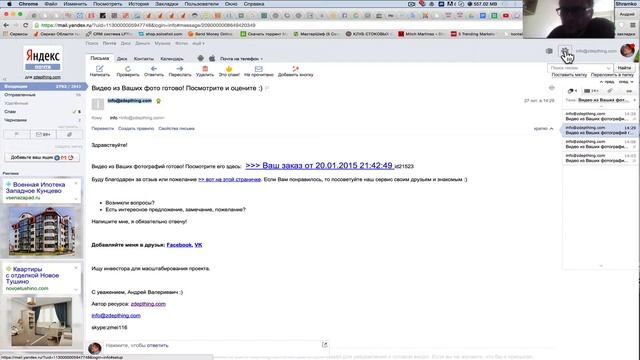The width and height of the screenshot is (640, 360).
Task: Click the Удалить trash icon
Action: 205,69
